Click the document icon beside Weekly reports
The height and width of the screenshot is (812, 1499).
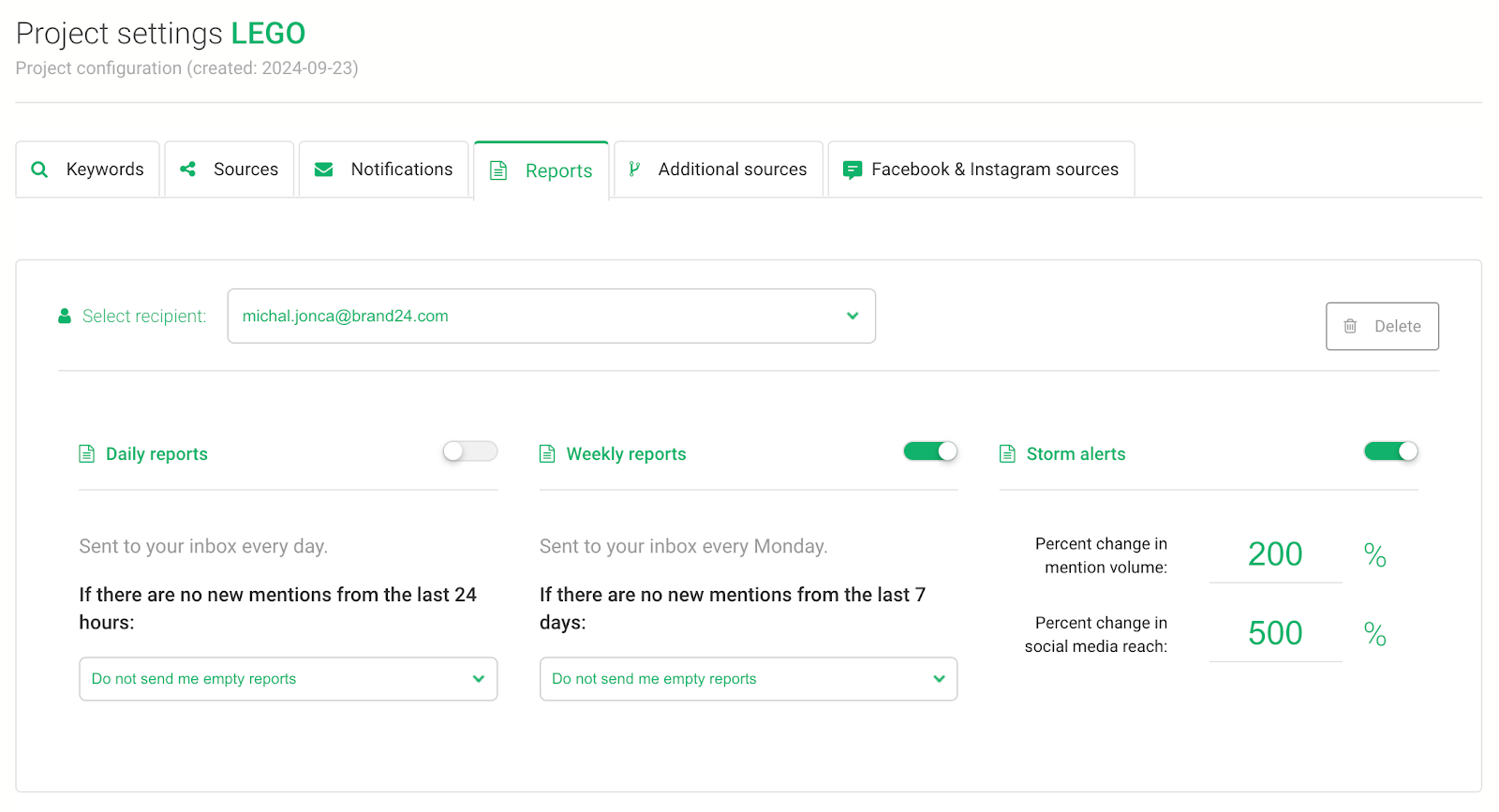pos(547,454)
